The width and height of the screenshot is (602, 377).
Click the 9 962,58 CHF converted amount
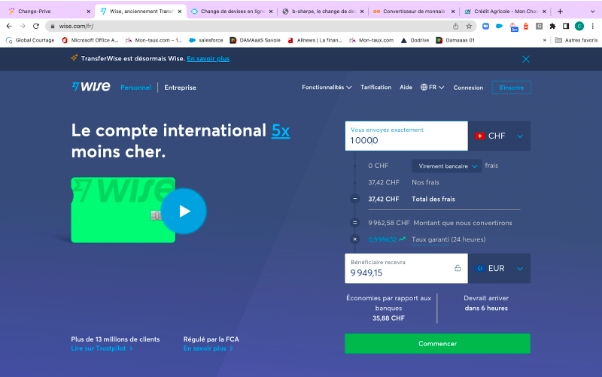click(389, 223)
